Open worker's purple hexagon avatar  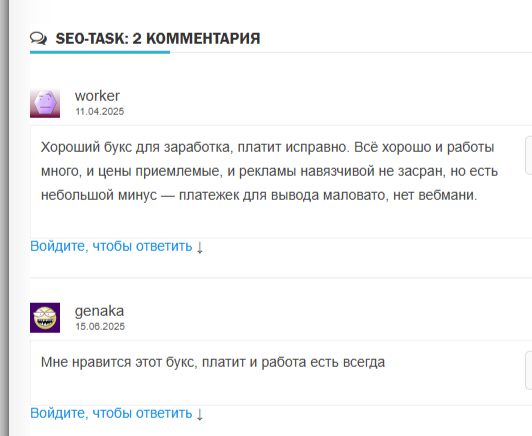point(45,103)
